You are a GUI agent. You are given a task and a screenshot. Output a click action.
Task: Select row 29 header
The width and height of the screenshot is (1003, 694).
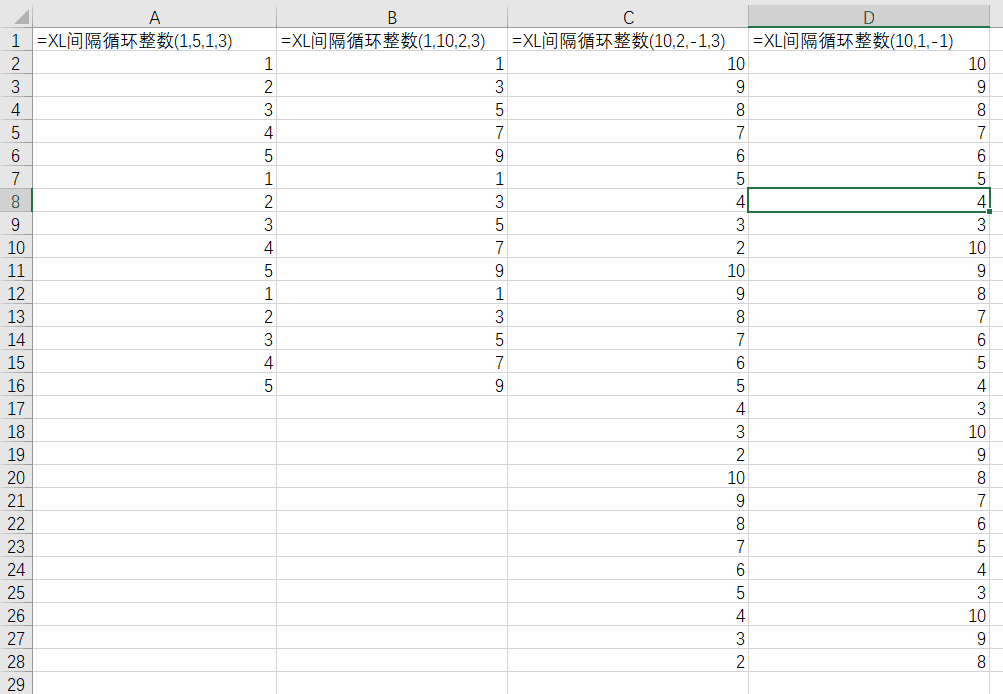coord(16,684)
